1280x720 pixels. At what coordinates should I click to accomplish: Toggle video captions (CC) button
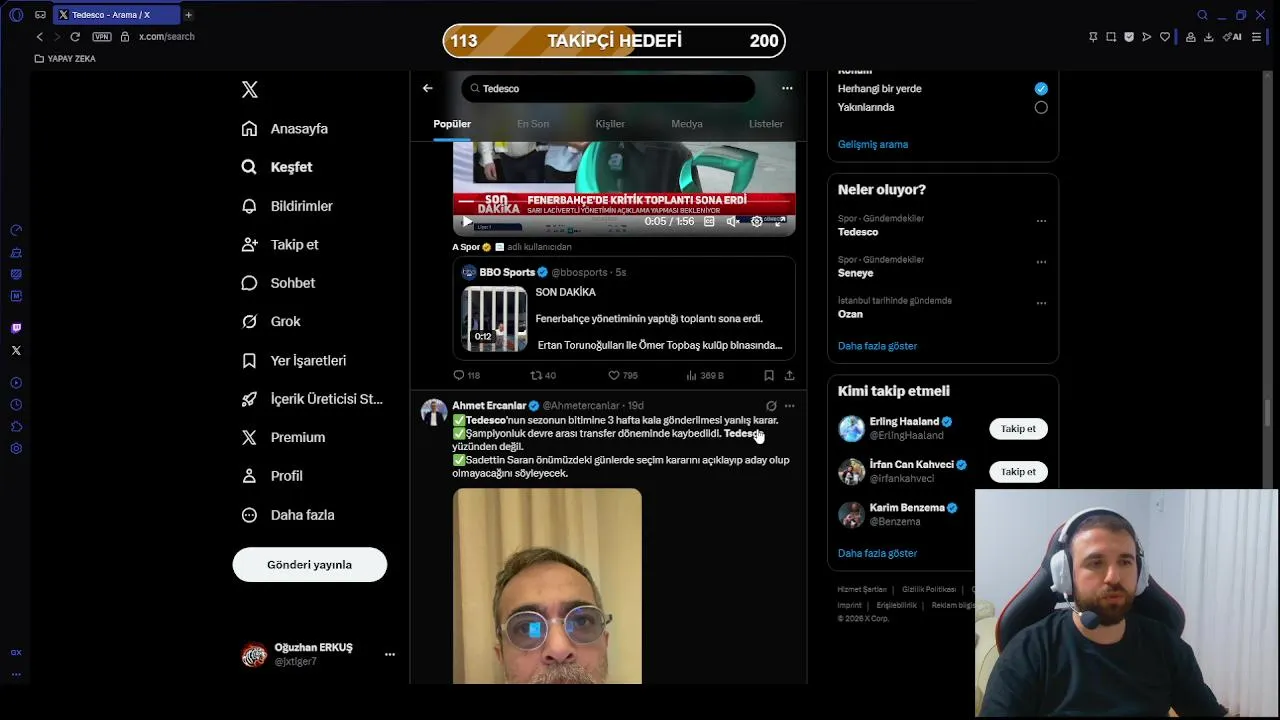[709, 222]
